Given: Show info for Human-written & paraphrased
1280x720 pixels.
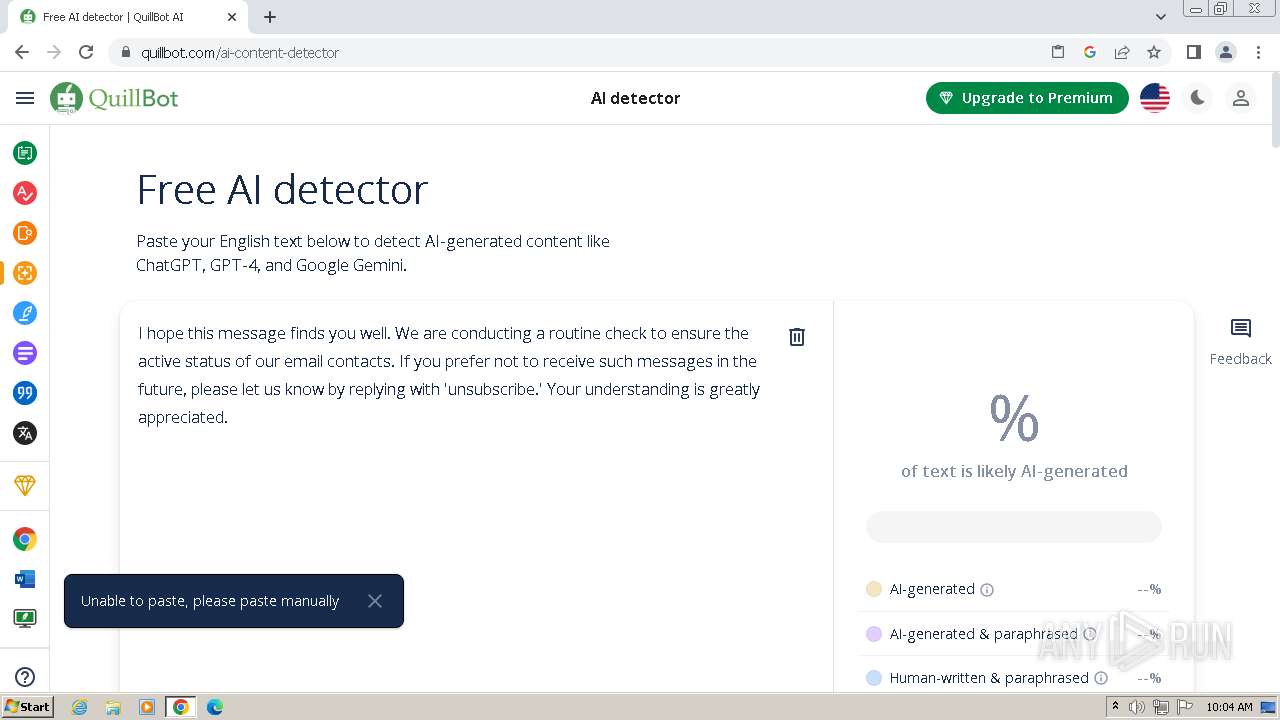Looking at the screenshot, I should click(1101, 678).
